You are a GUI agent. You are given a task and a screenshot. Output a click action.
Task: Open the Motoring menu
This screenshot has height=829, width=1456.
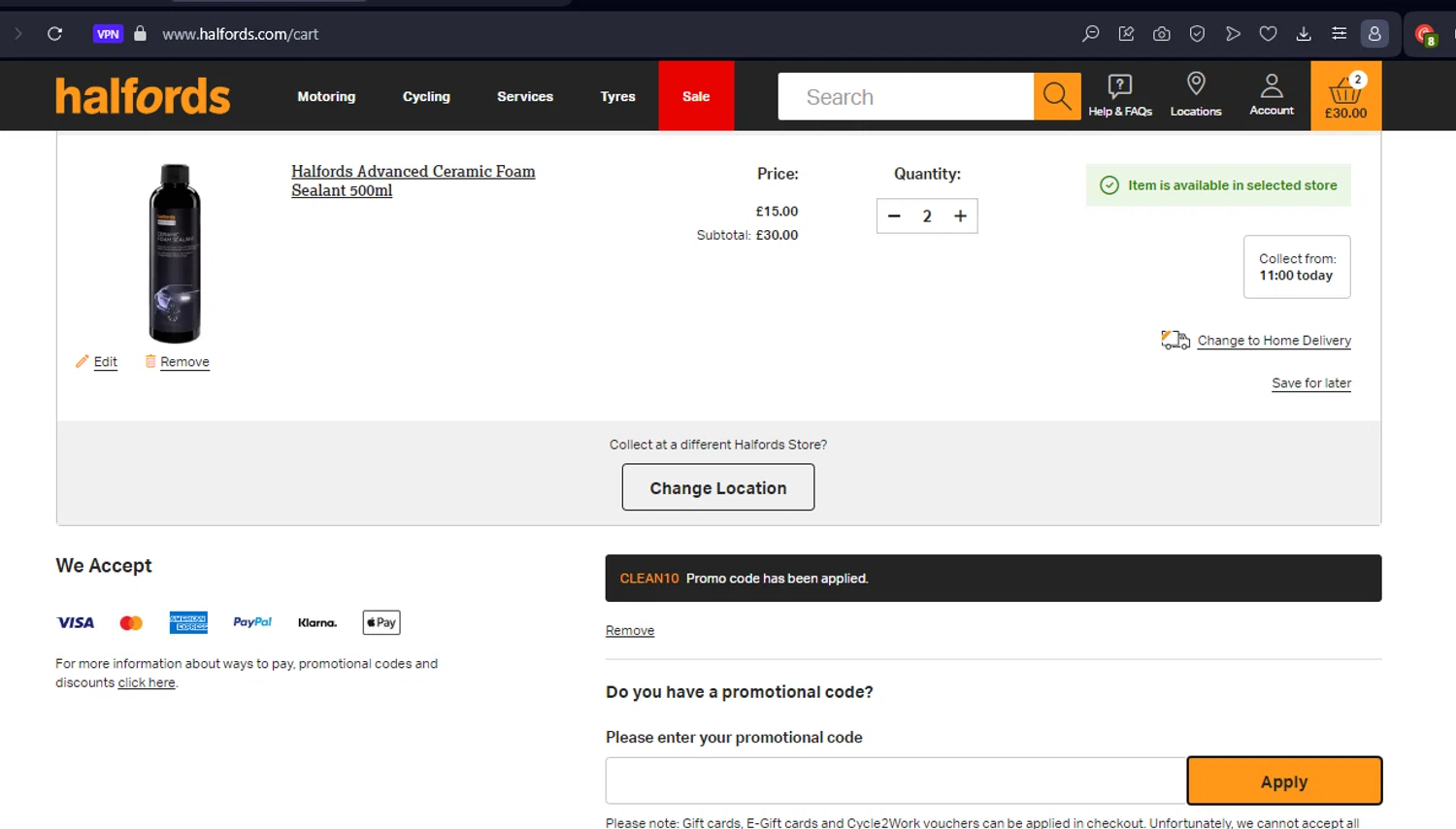coord(326,96)
